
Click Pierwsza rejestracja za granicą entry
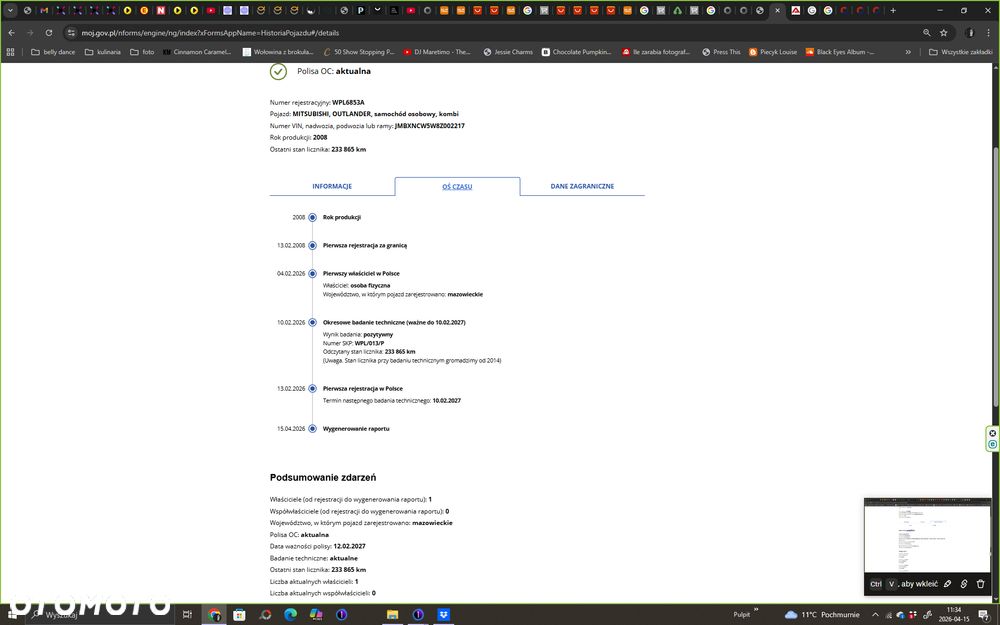[x=365, y=246]
